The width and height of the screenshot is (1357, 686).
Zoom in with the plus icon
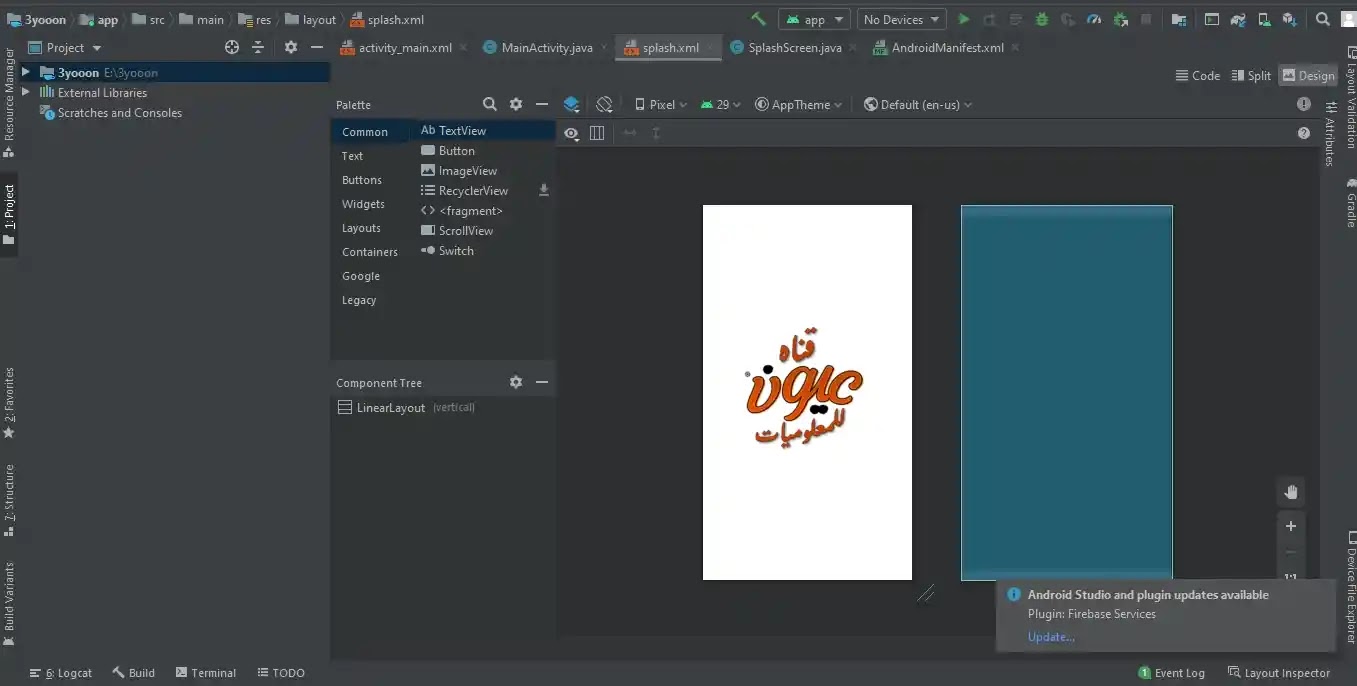point(1291,526)
